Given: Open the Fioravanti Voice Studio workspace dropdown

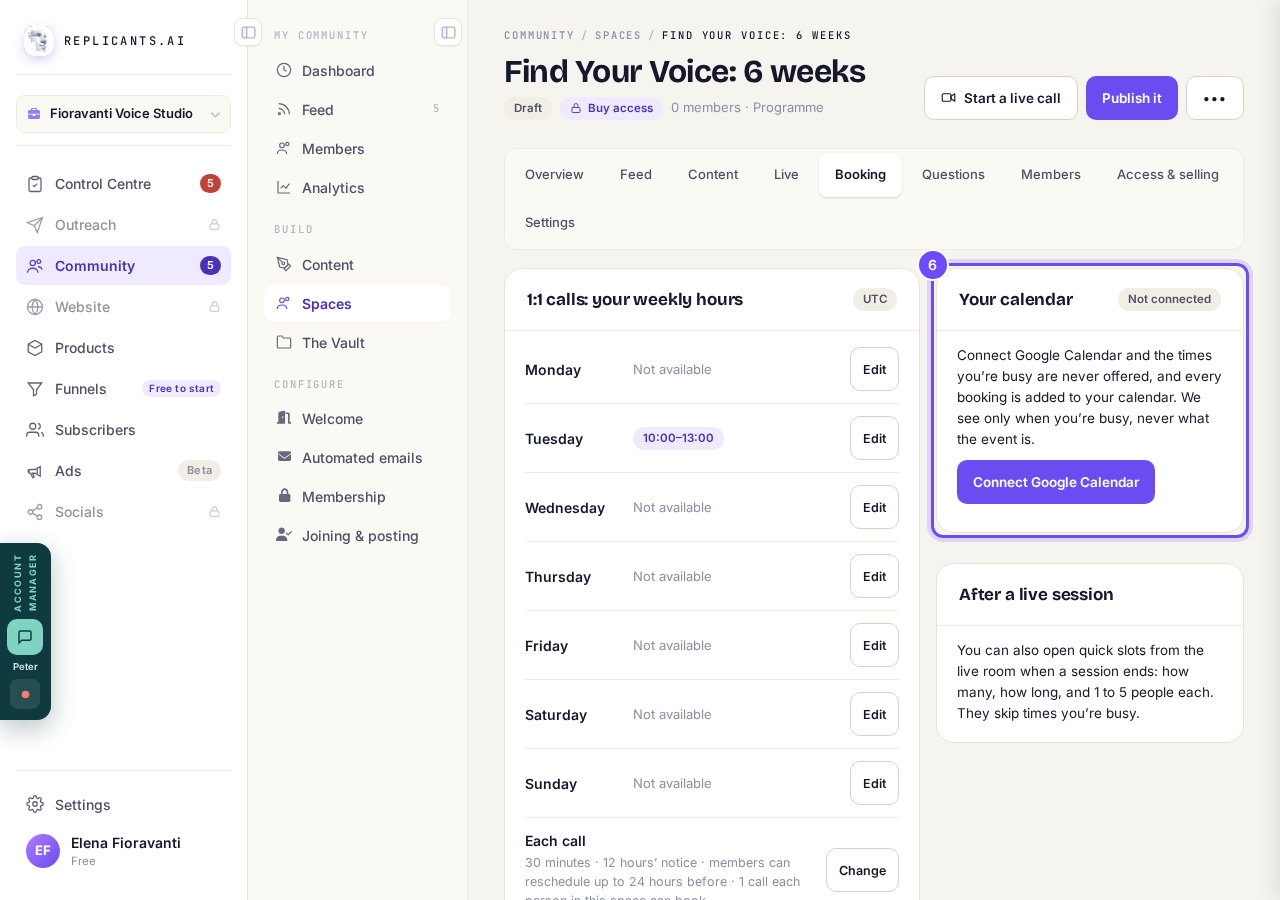Looking at the screenshot, I should click(x=123, y=114).
